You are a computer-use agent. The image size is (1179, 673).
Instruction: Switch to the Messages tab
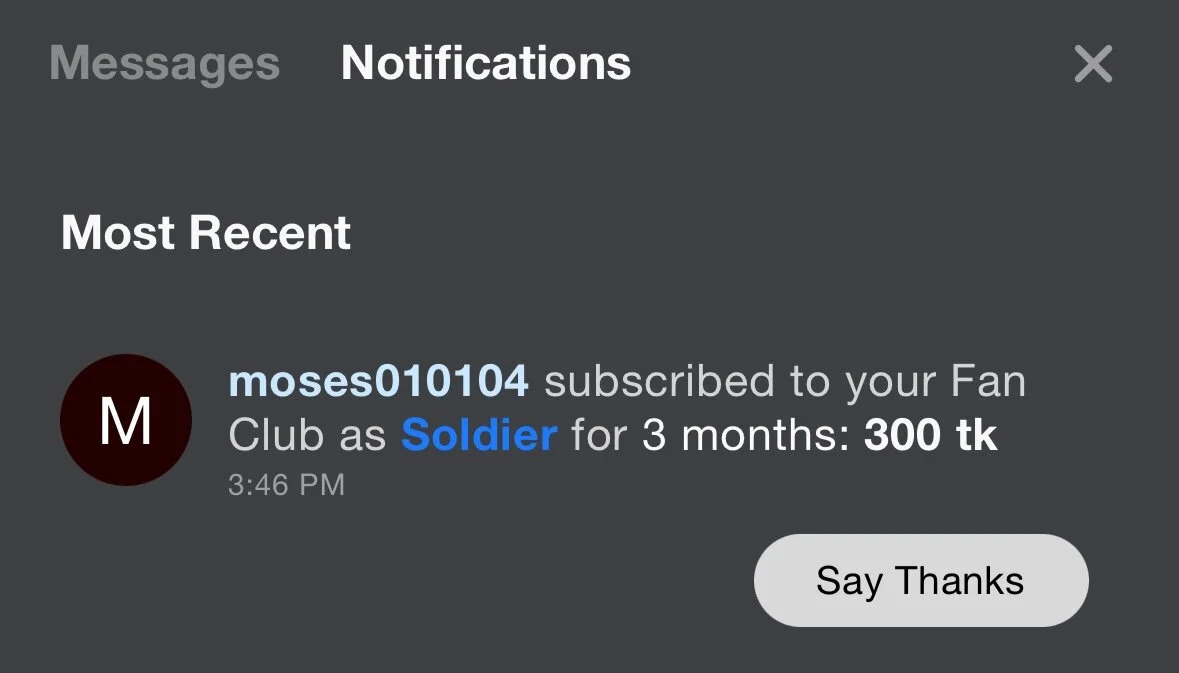click(164, 64)
